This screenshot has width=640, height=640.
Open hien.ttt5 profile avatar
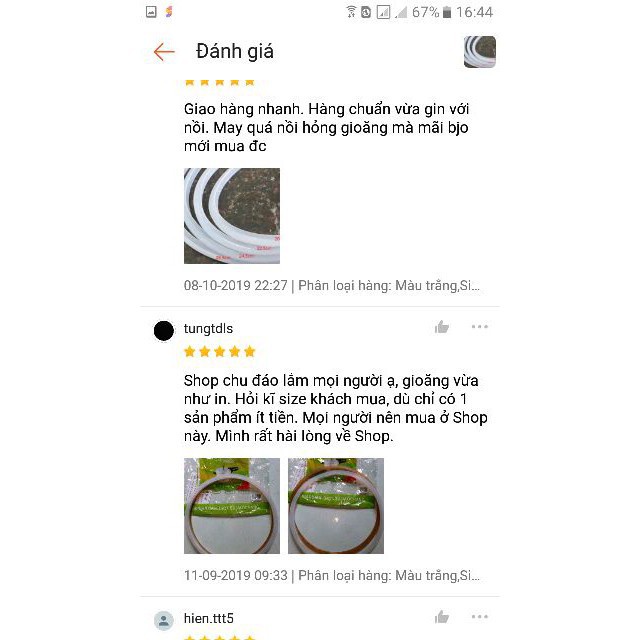[164, 621]
